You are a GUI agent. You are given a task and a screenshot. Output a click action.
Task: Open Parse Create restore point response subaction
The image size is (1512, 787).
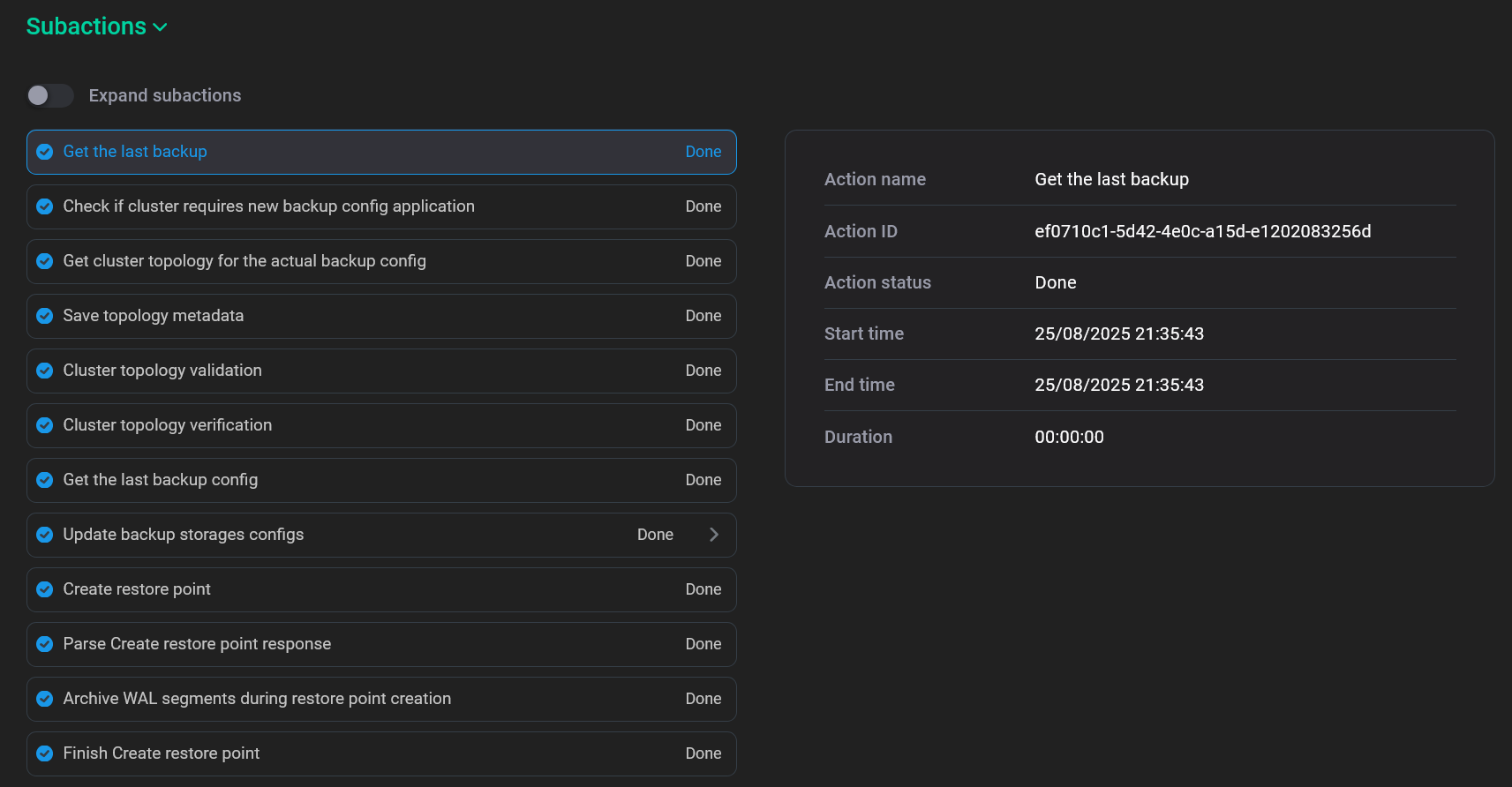197,644
